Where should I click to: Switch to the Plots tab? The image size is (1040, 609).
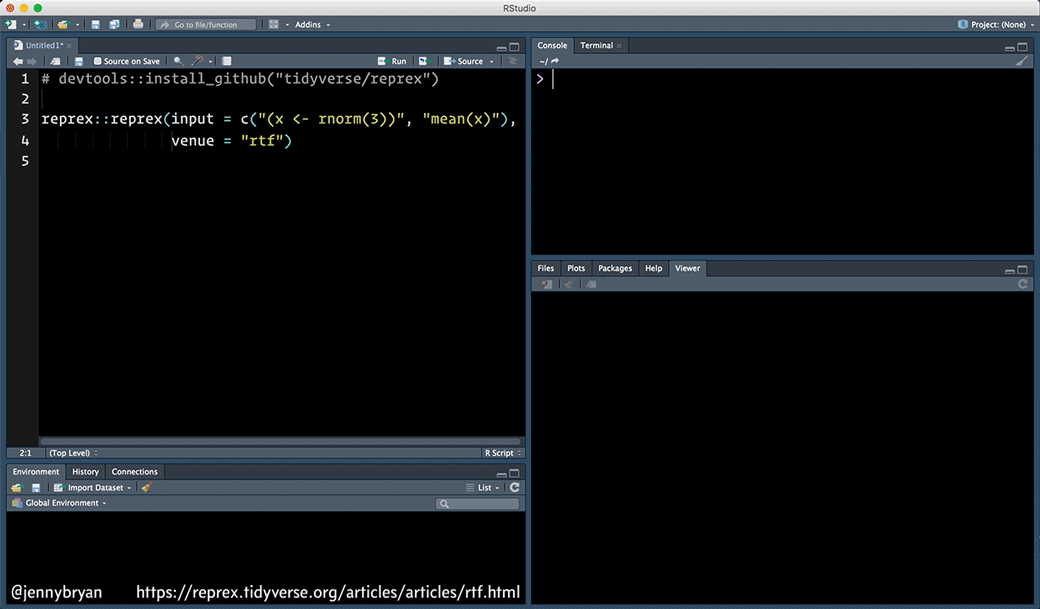pos(576,268)
